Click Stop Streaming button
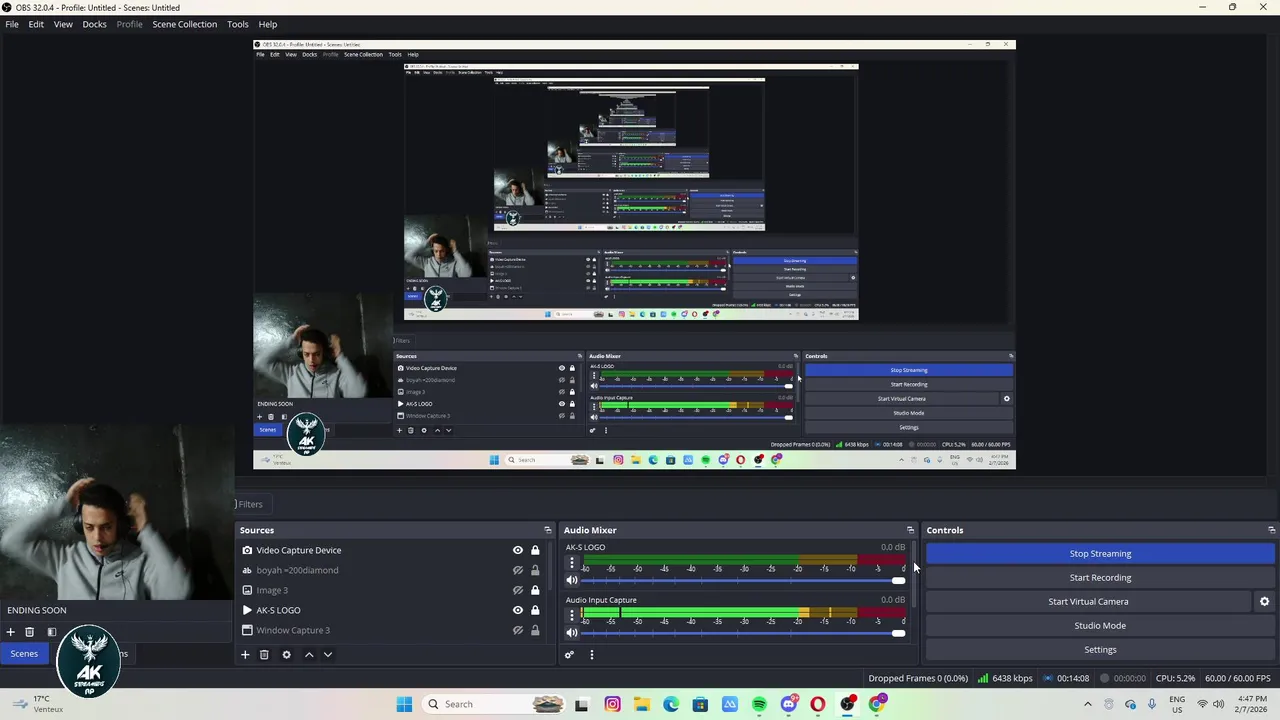 pos(1100,554)
